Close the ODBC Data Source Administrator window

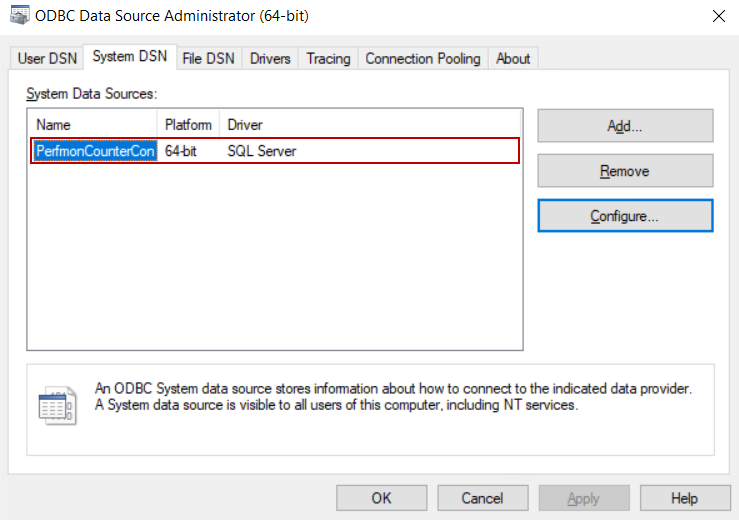[718, 16]
